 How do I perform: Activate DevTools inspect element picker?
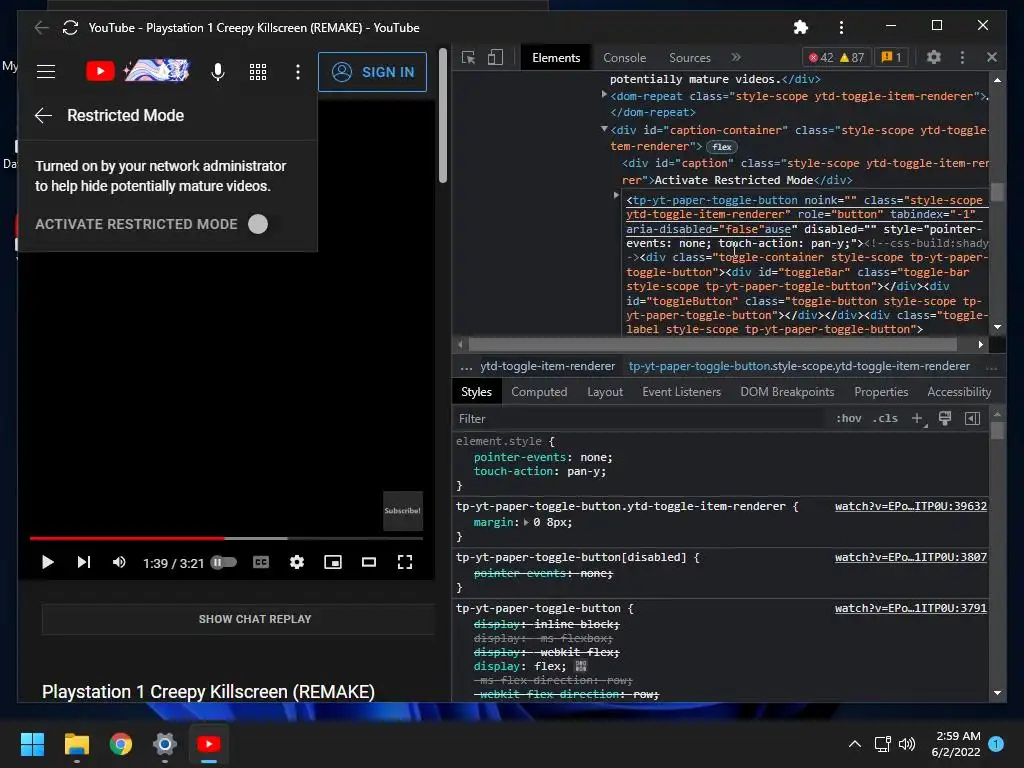[x=468, y=57]
